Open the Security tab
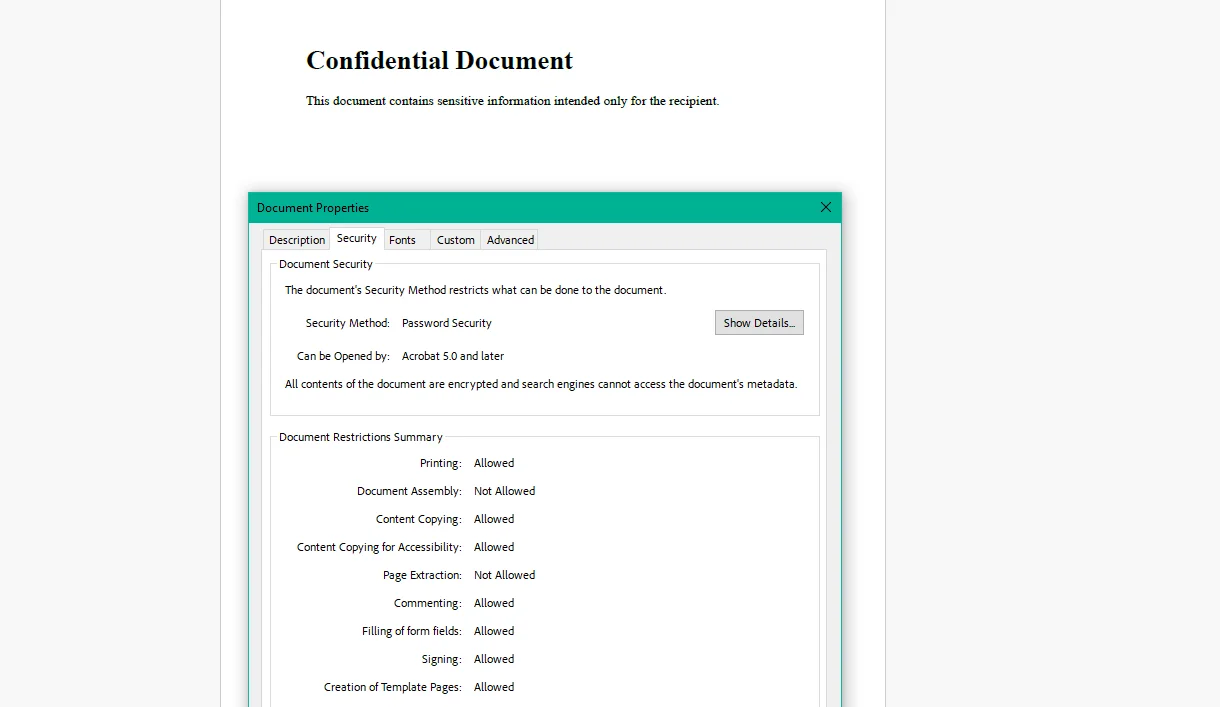The image size is (1220, 707). coord(356,238)
